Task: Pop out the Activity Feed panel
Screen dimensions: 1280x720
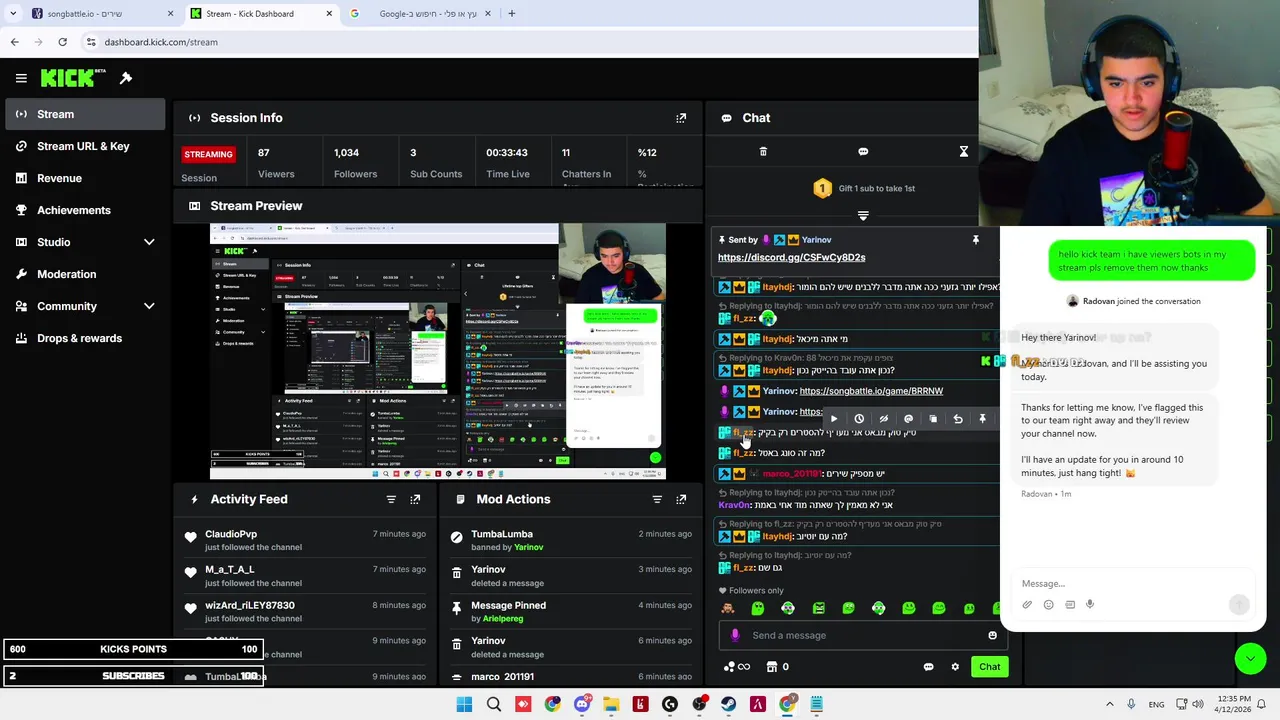Action: (415, 499)
